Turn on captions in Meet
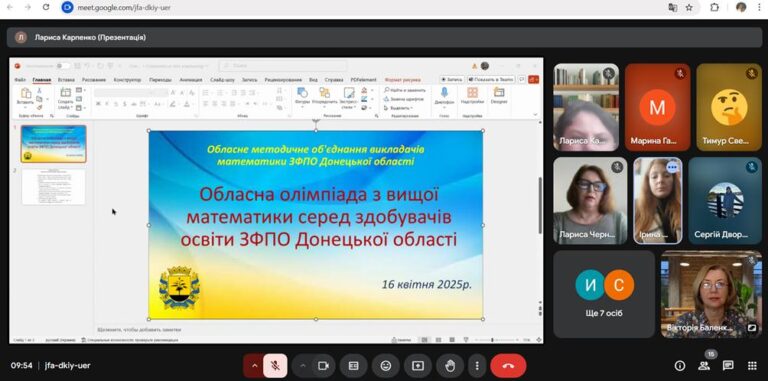Screen dimensions: 768x381 click(x=354, y=366)
